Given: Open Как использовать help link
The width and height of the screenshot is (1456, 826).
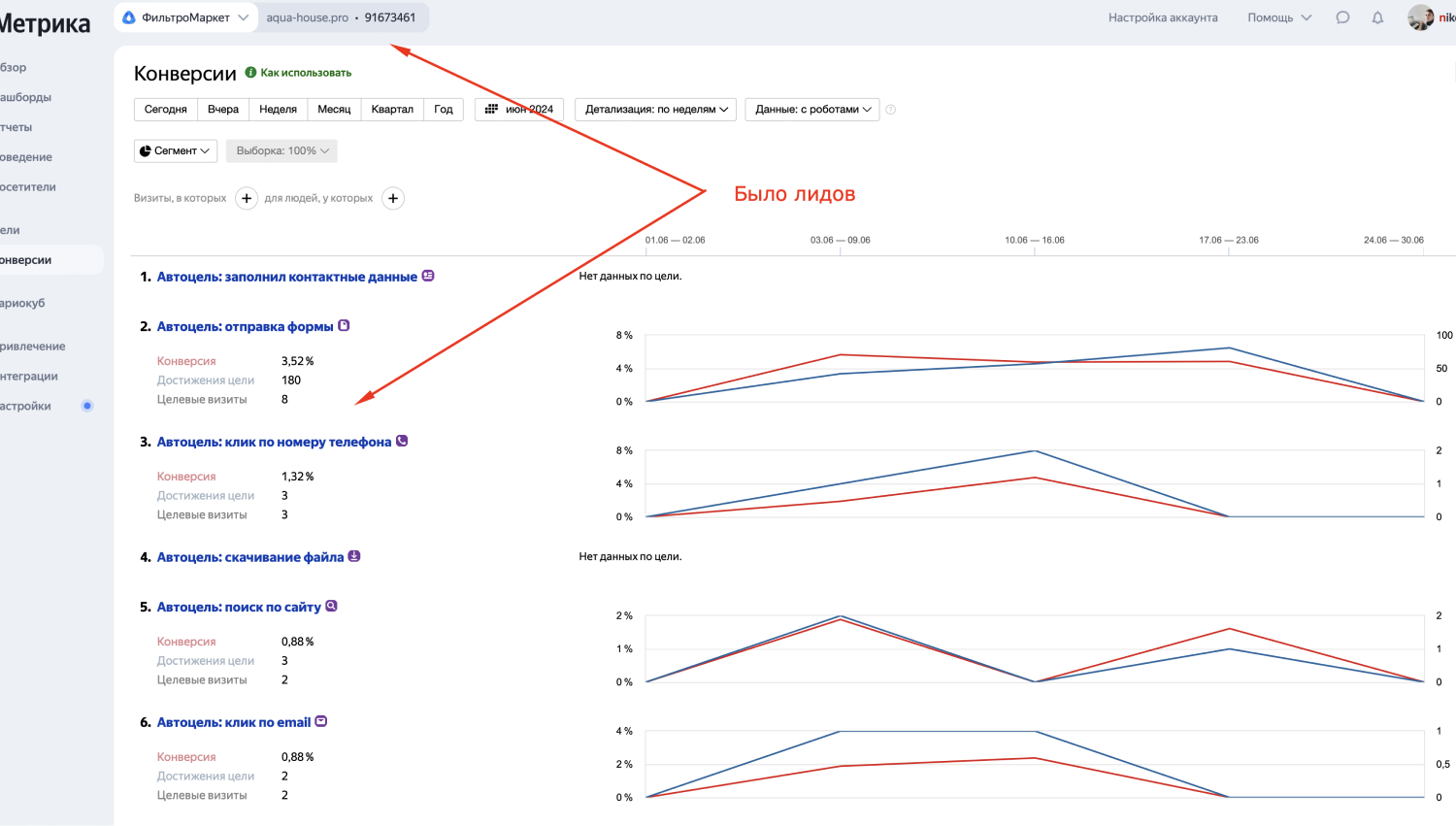Looking at the screenshot, I should click(306, 73).
